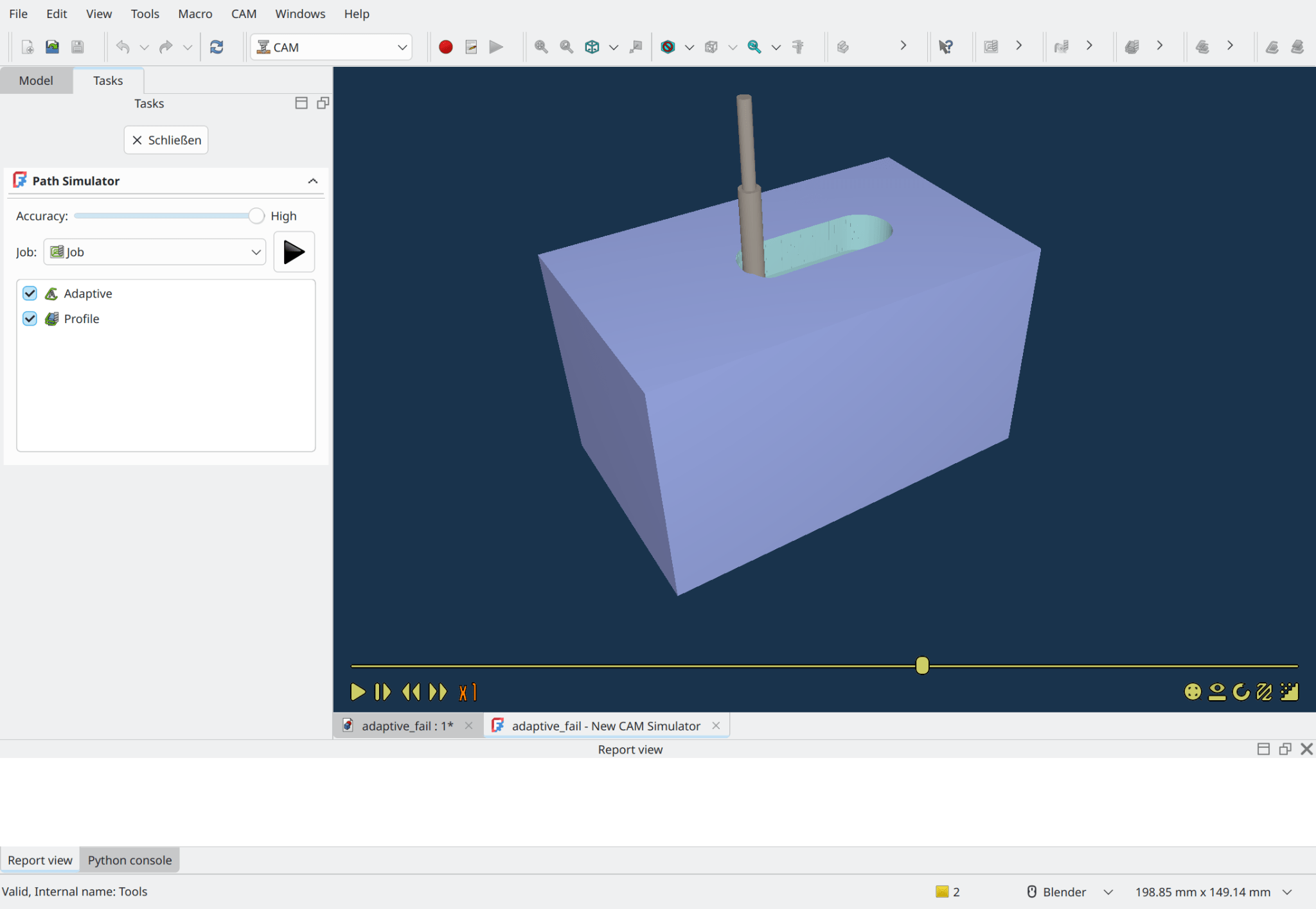Viewport: 1316px width, 909px height.
Task: Open the Macro menu
Action: [195, 13]
